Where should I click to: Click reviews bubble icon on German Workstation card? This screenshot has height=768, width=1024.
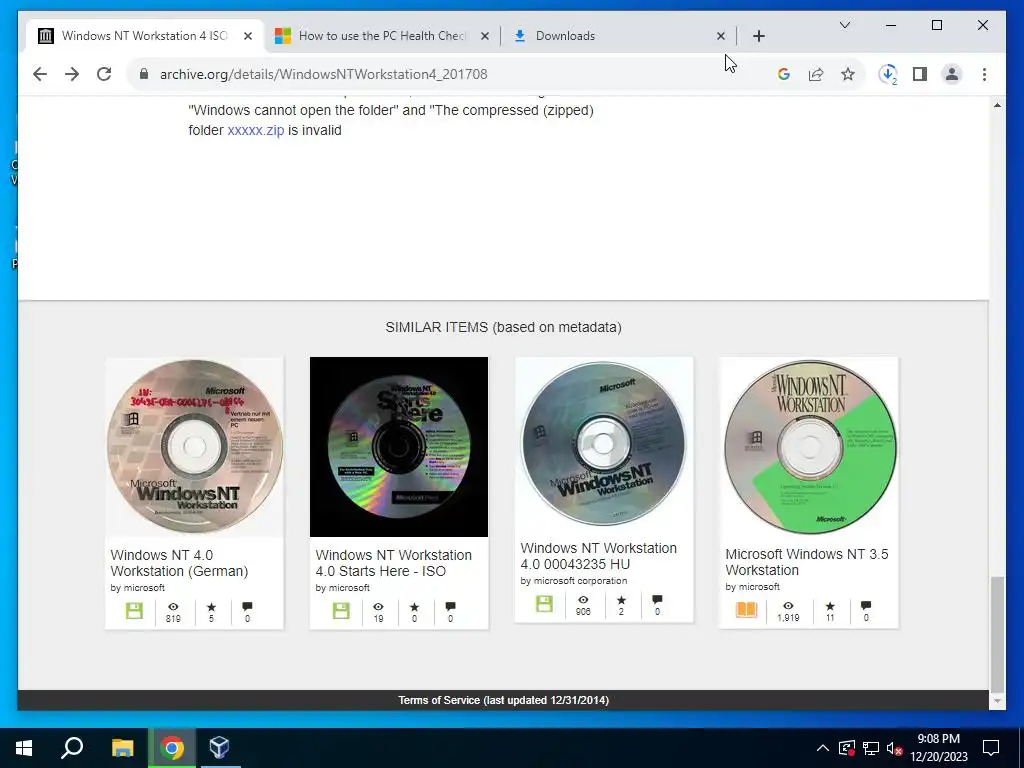[x=247, y=607]
